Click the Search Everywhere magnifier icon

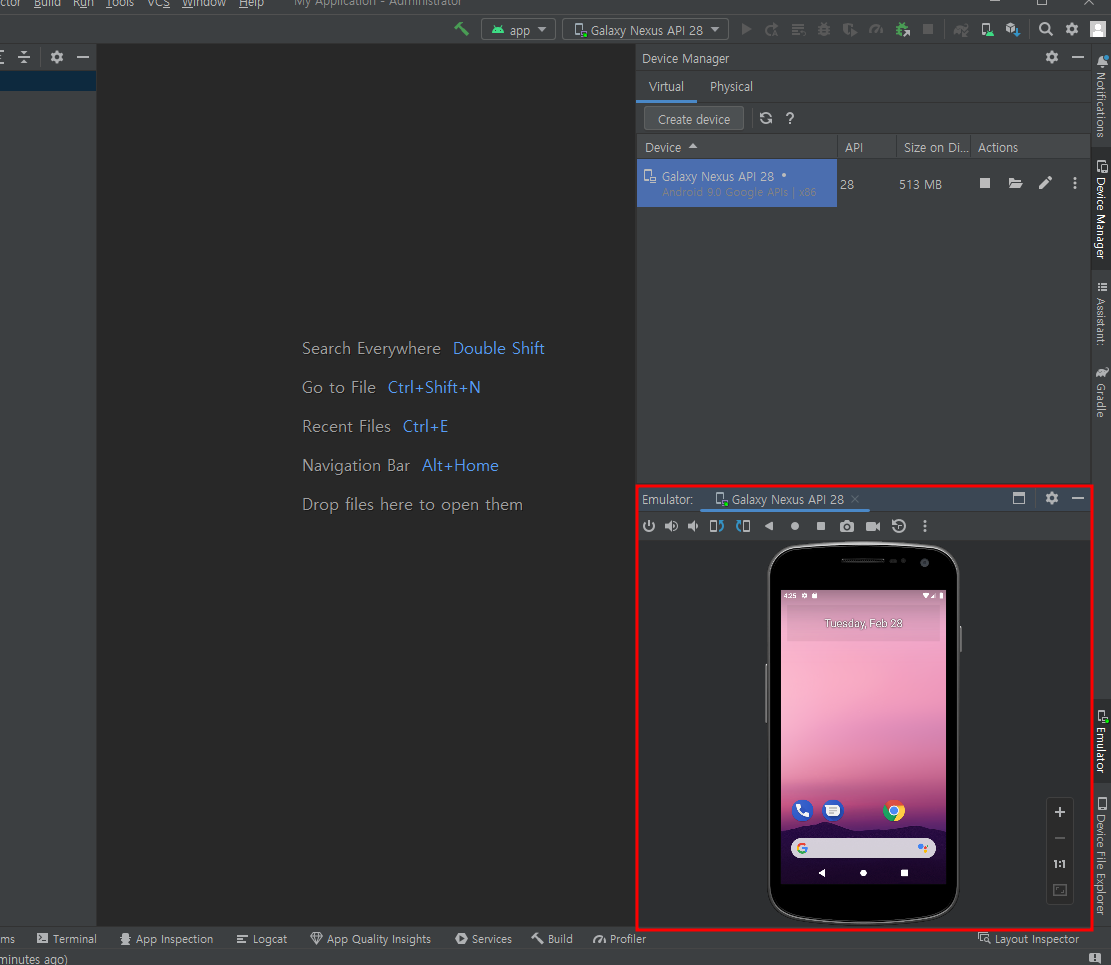(x=1045, y=29)
